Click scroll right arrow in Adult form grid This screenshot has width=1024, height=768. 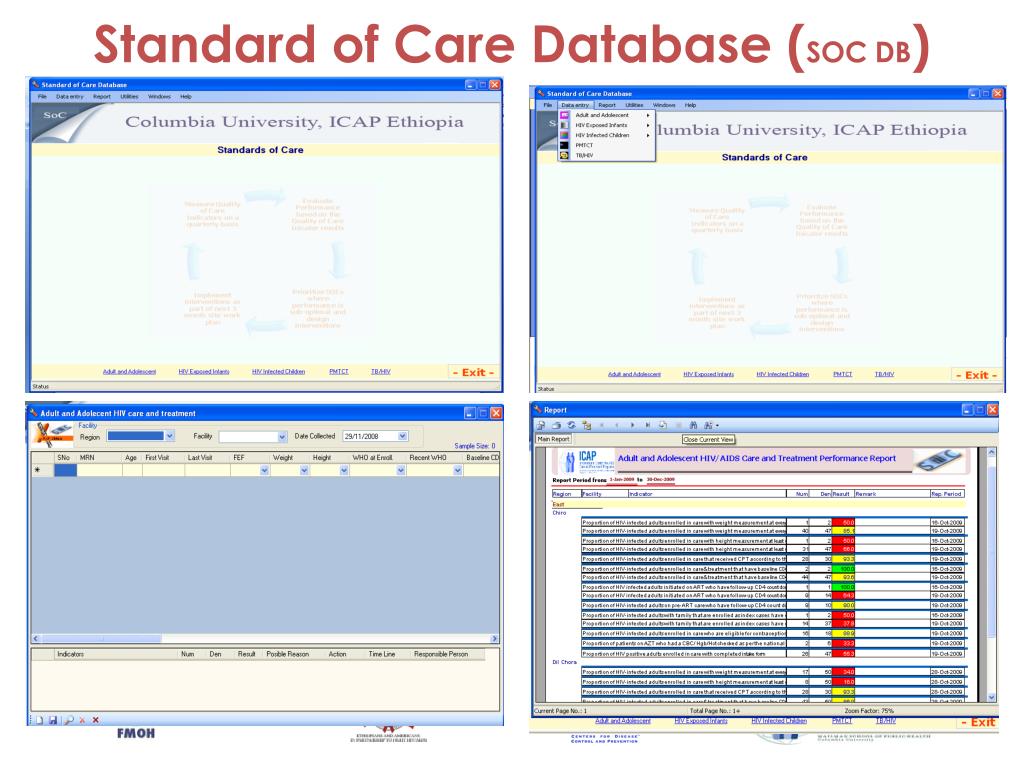pyautogui.click(x=494, y=639)
